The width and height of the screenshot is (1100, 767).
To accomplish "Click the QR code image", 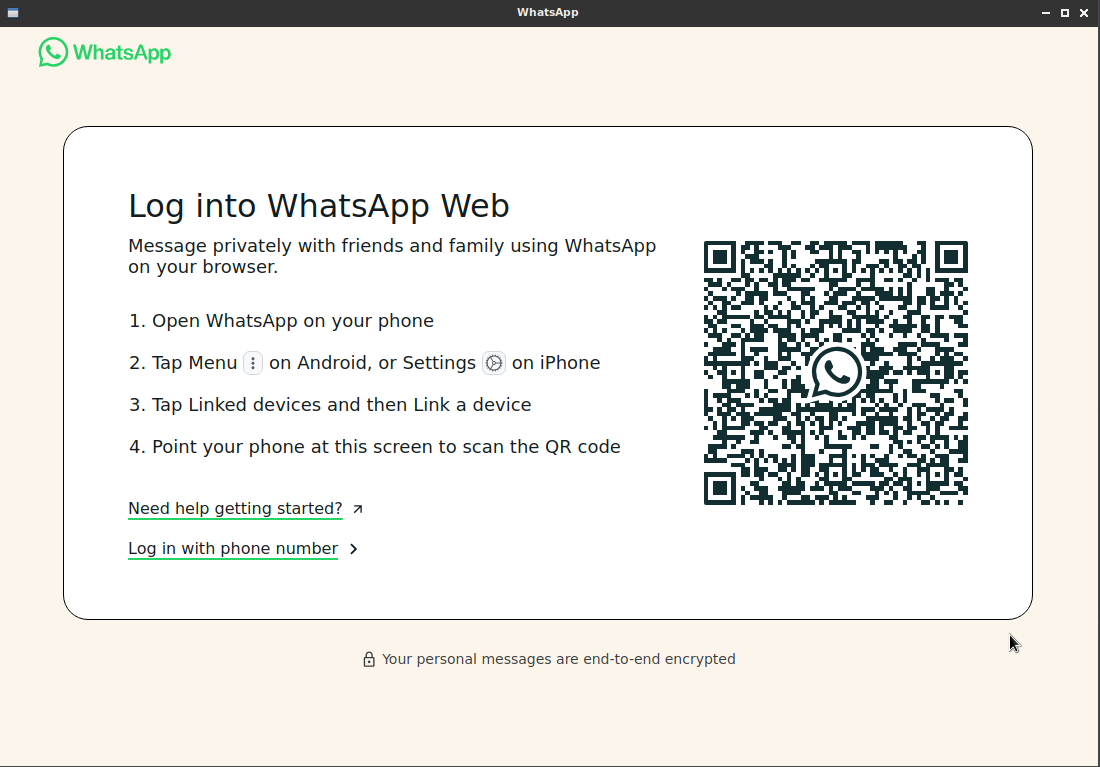I will point(836,373).
